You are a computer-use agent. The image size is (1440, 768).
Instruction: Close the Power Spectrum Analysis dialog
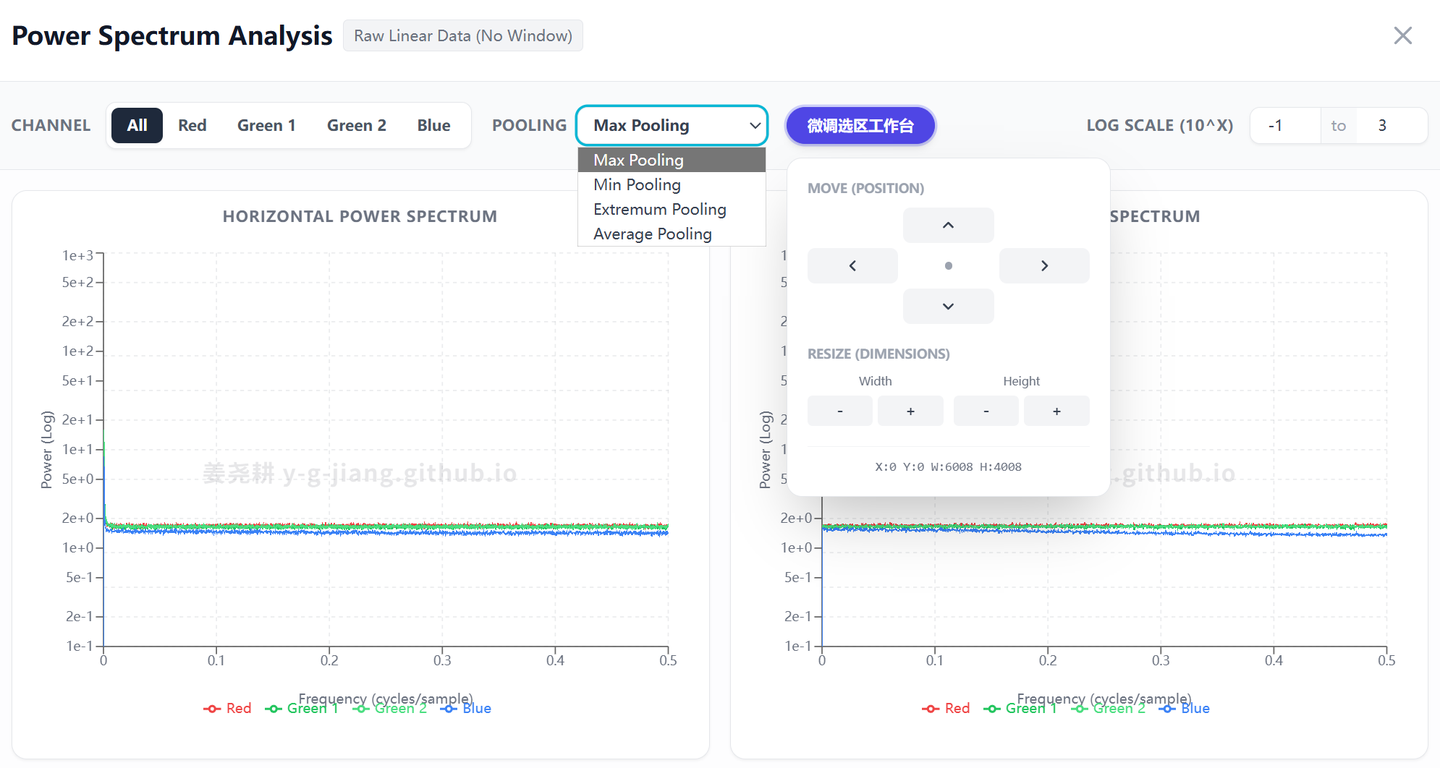1403,36
